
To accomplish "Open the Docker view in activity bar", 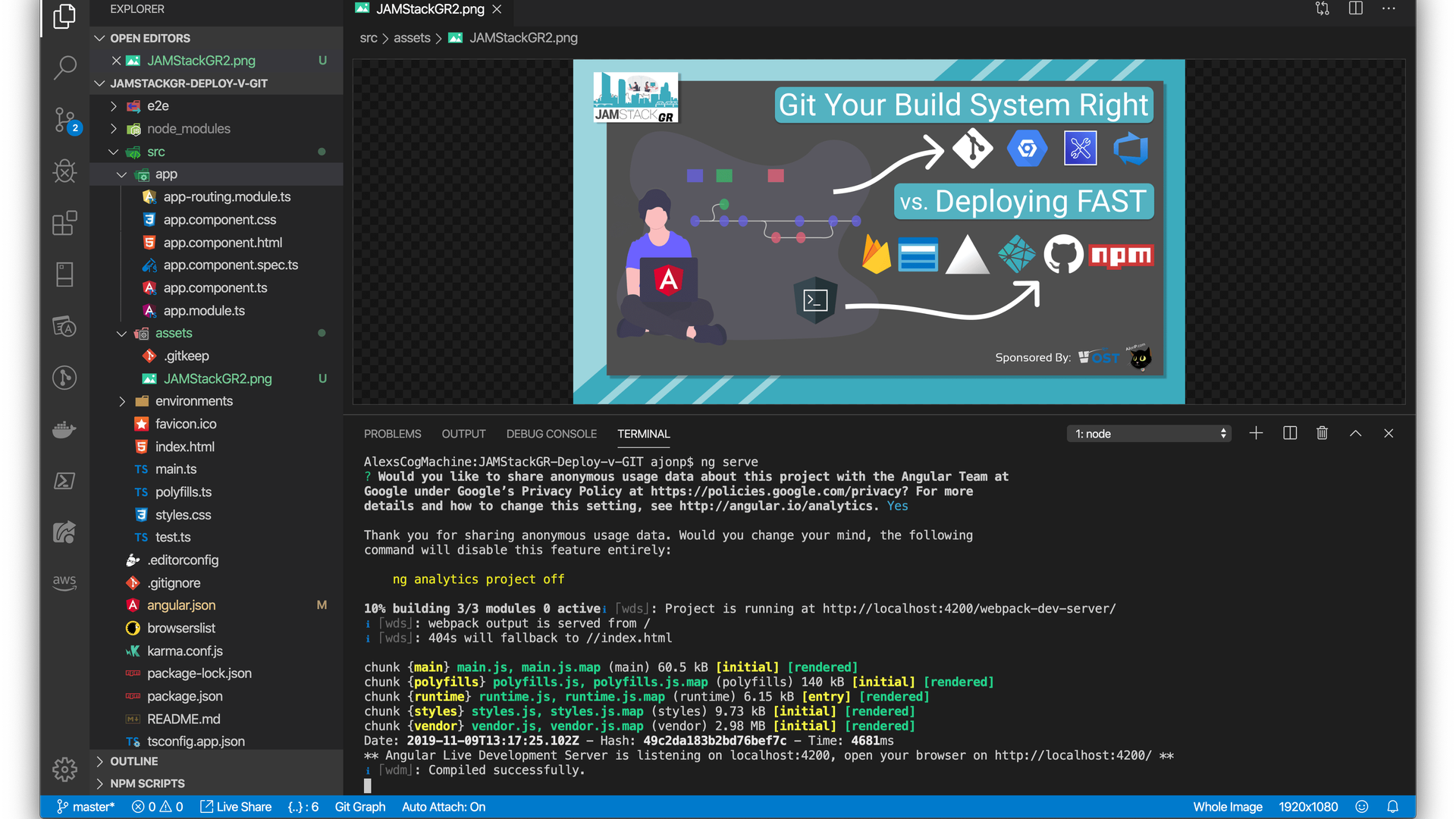I will [x=65, y=429].
